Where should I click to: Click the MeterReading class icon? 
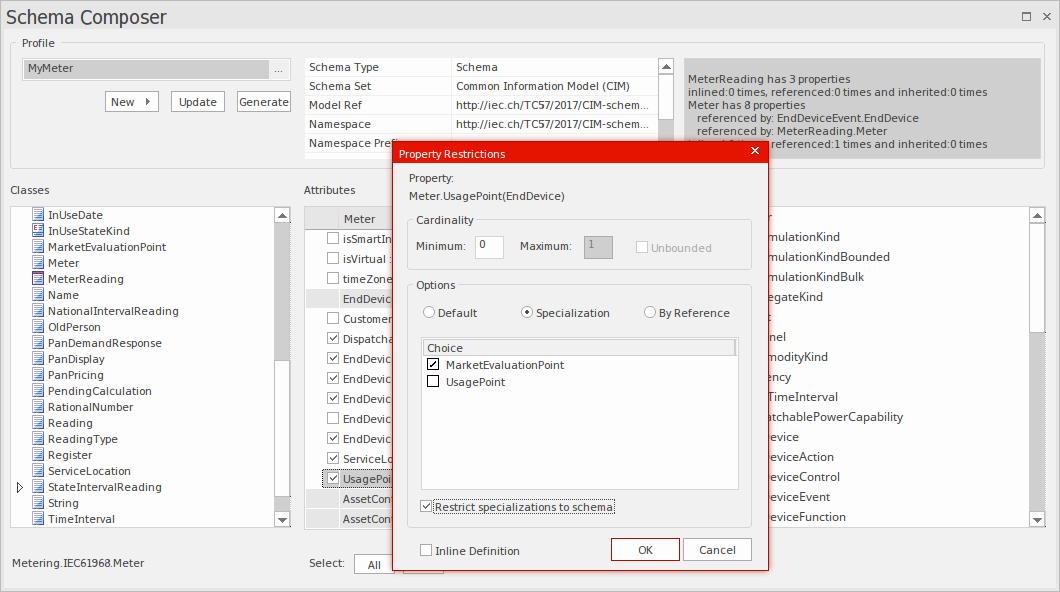[x=36, y=278]
